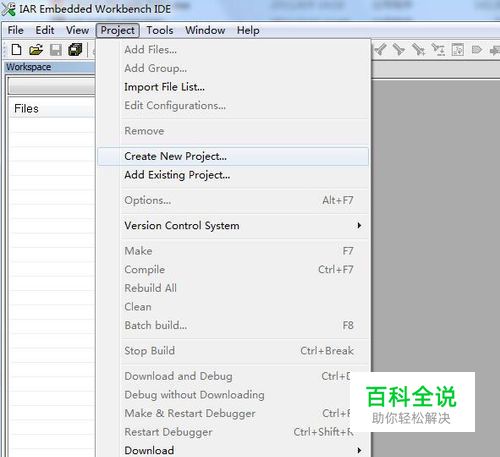Click the IAR application icon in the title bar
Image resolution: width=500 pixels, height=457 pixels.
click(x=9, y=9)
